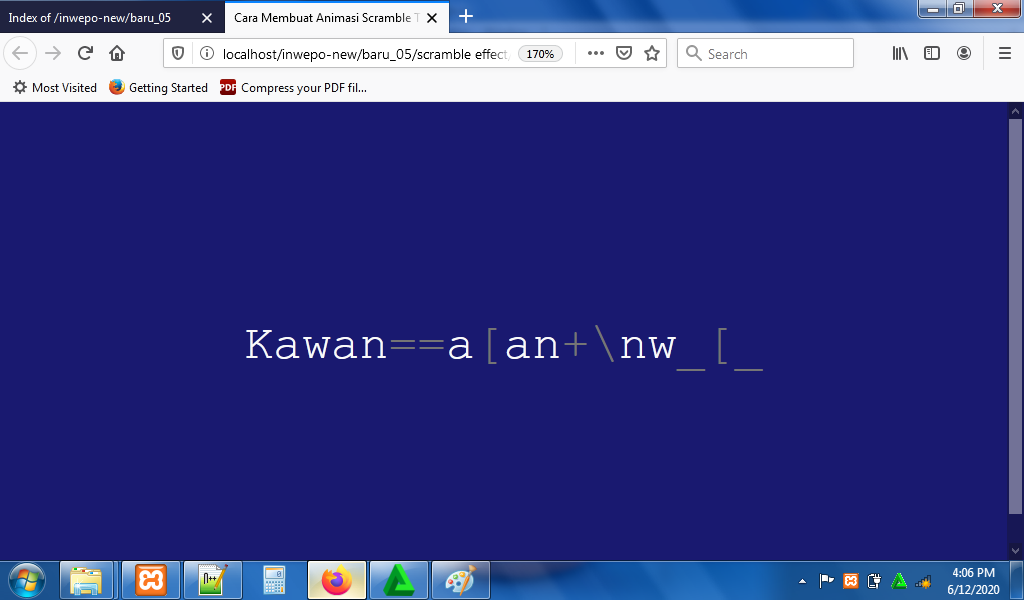Open a new browser tab
This screenshot has height=600, width=1024.
pyautogui.click(x=466, y=16)
